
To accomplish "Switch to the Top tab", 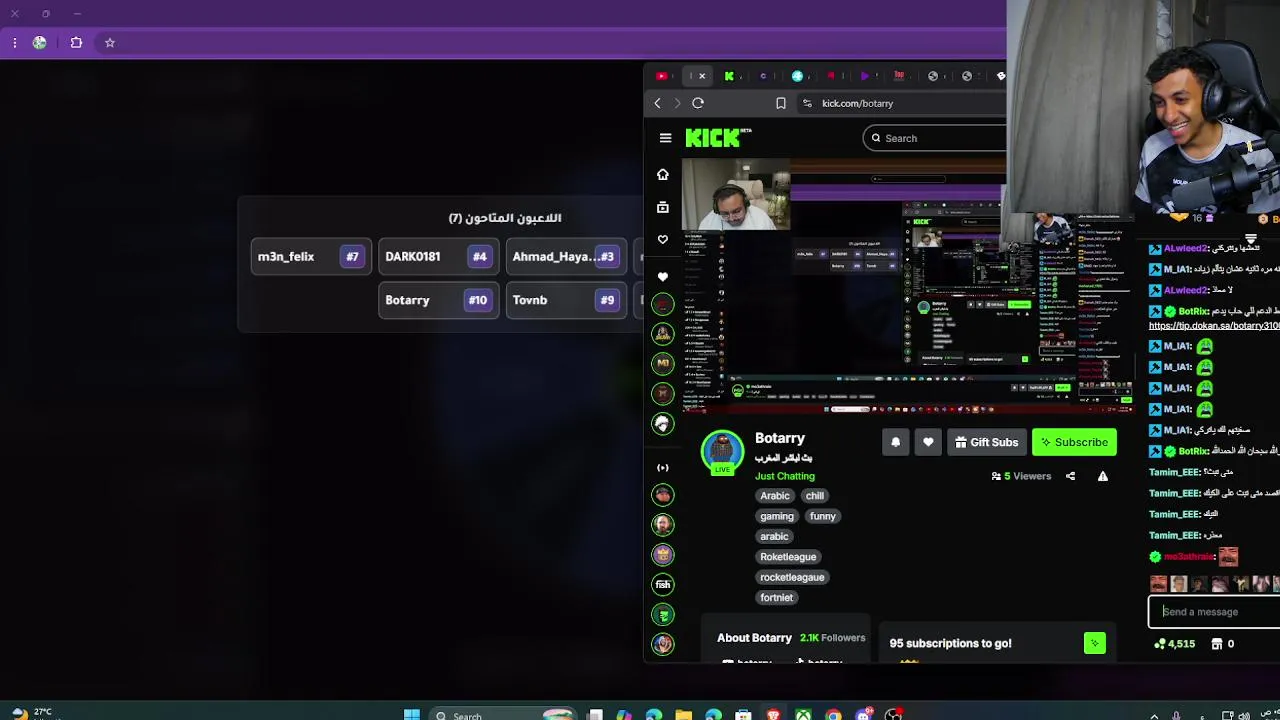I will pos(898,76).
